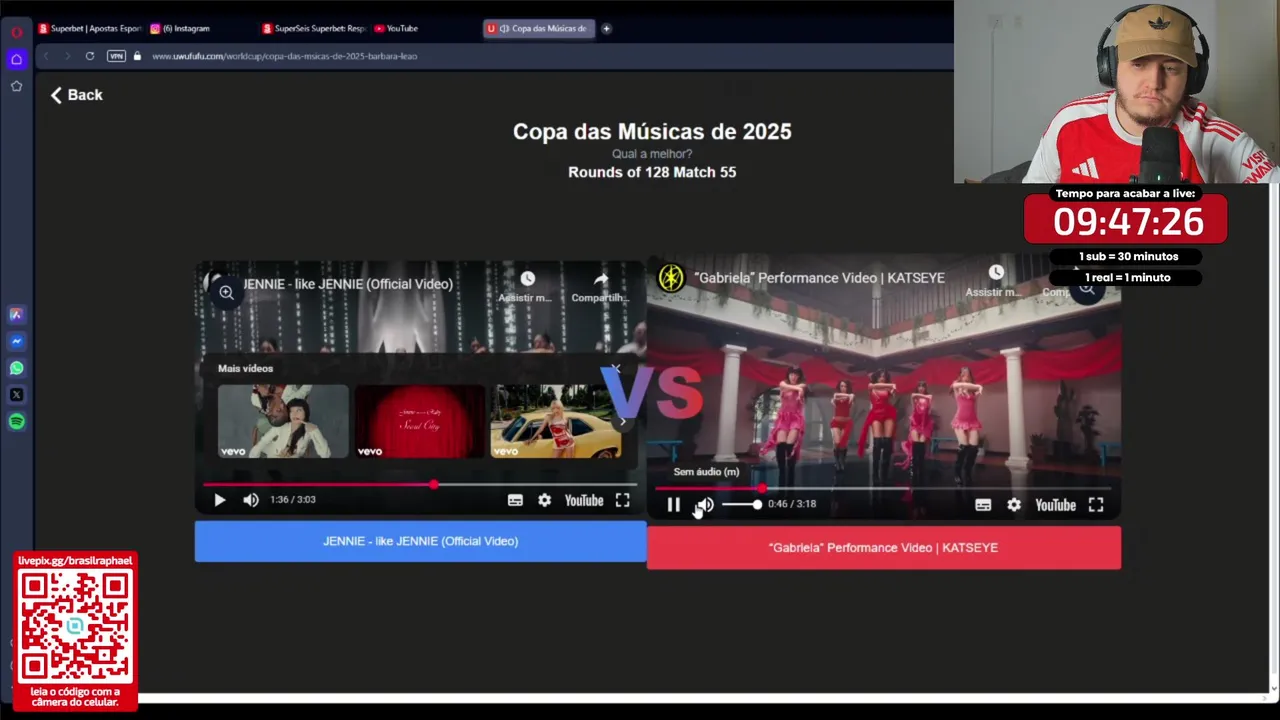
Task: Click the Opera logo menu icon
Action: click(x=17, y=32)
